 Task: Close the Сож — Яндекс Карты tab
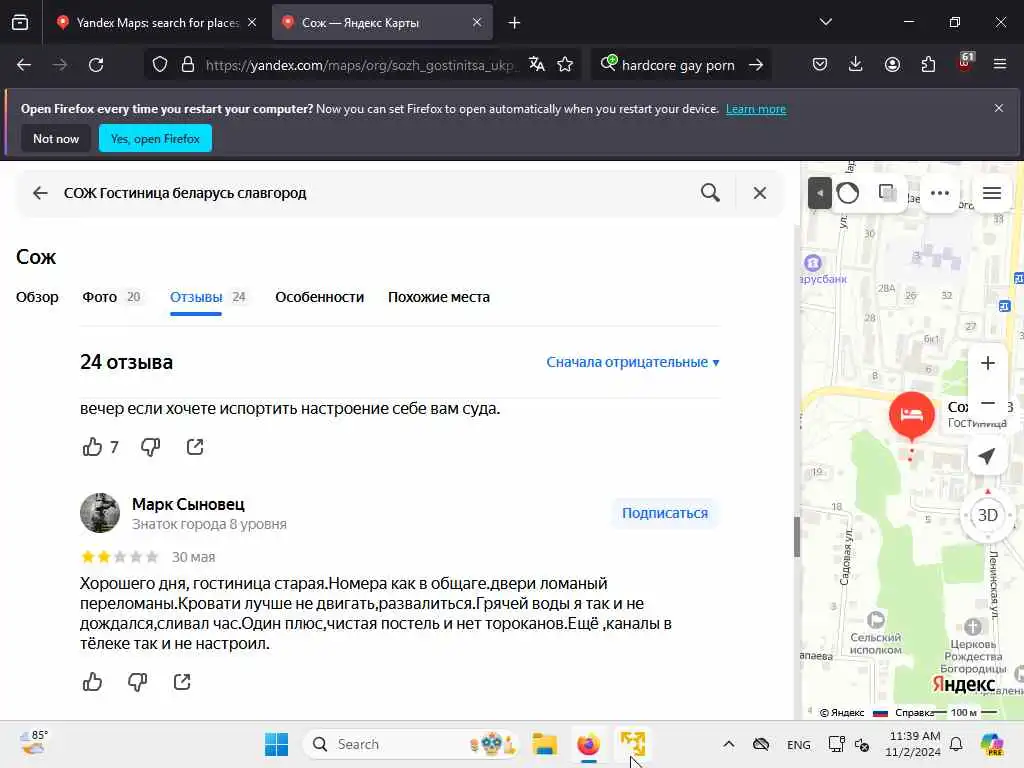pyautogui.click(x=477, y=22)
